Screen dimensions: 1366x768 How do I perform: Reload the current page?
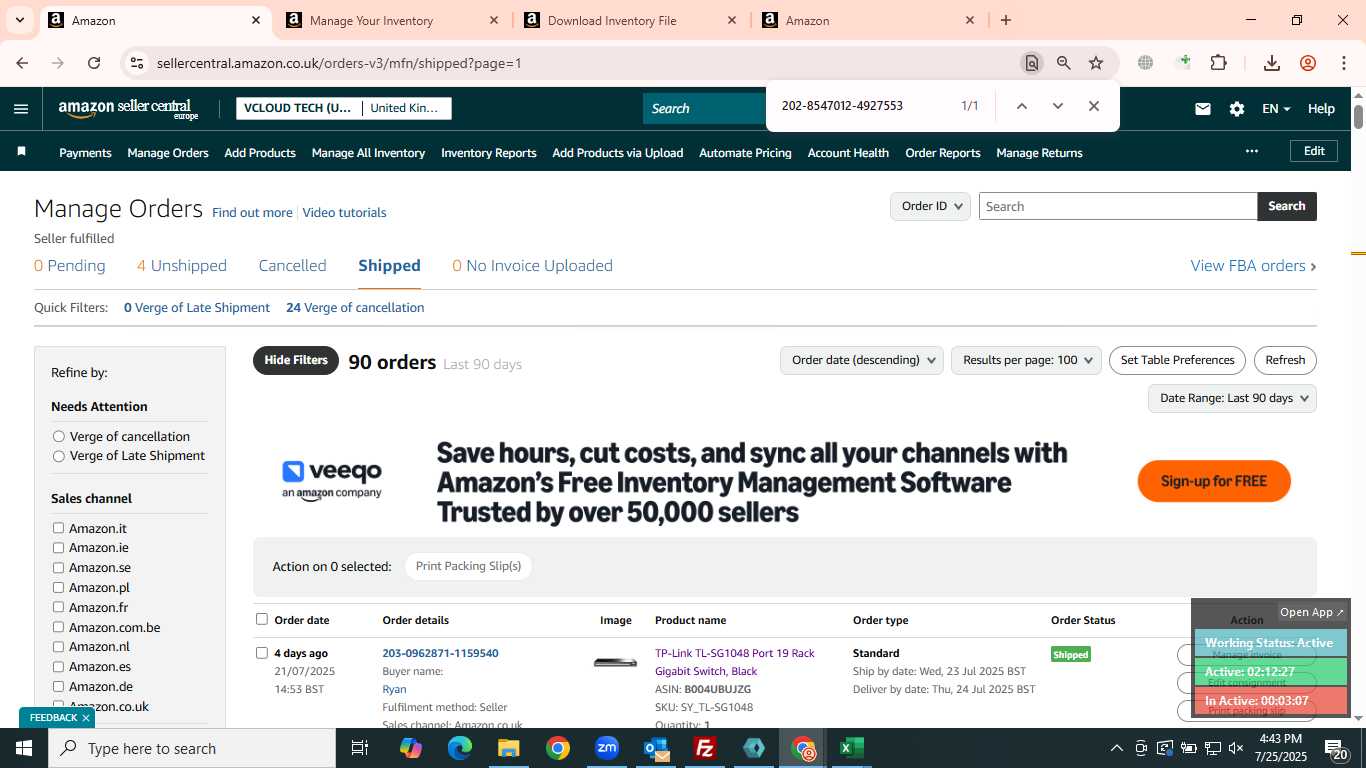[x=94, y=63]
